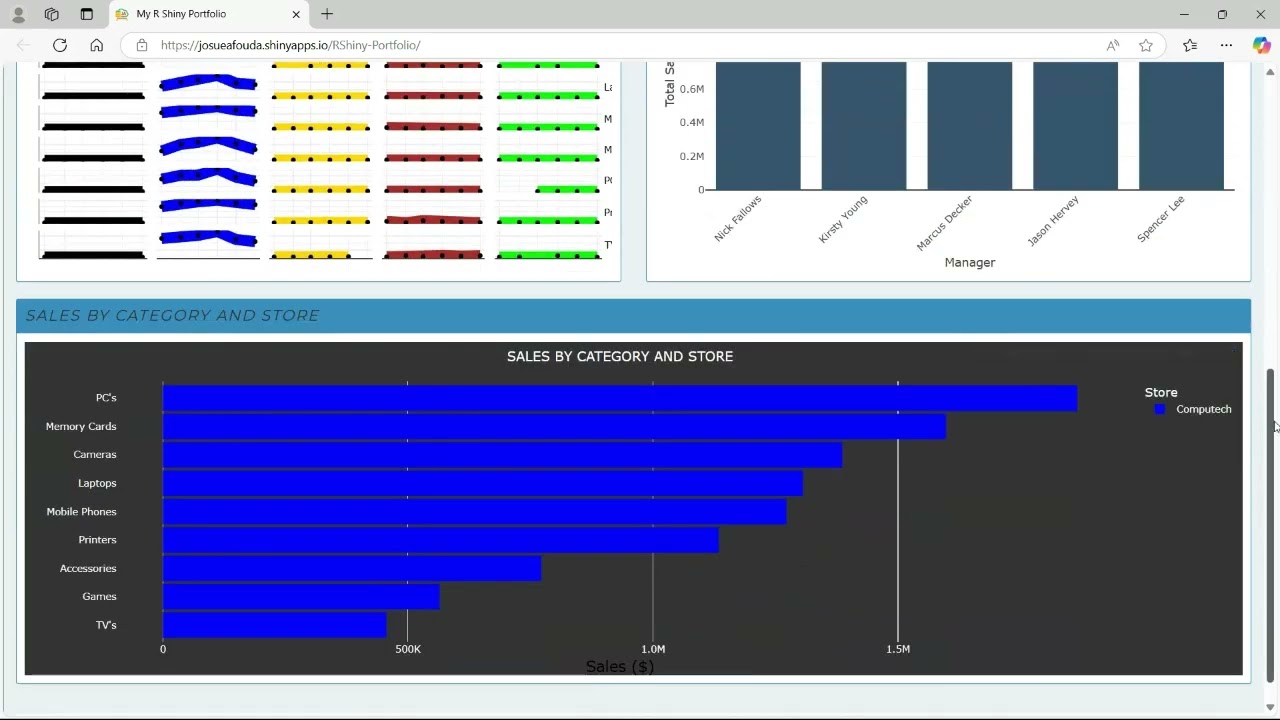The height and width of the screenshot is (720, 1280).
Task: Click the Marcus Decker manager bar
Action: click(970, 125)
